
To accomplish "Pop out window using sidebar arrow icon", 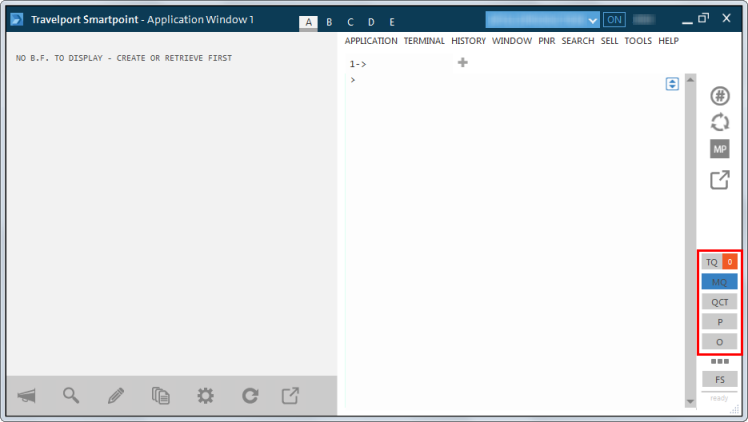I will 719,180.
